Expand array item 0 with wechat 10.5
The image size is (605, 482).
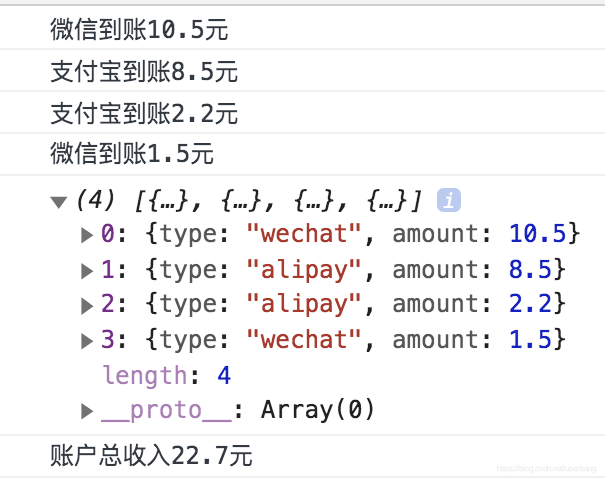pos(87,235)
